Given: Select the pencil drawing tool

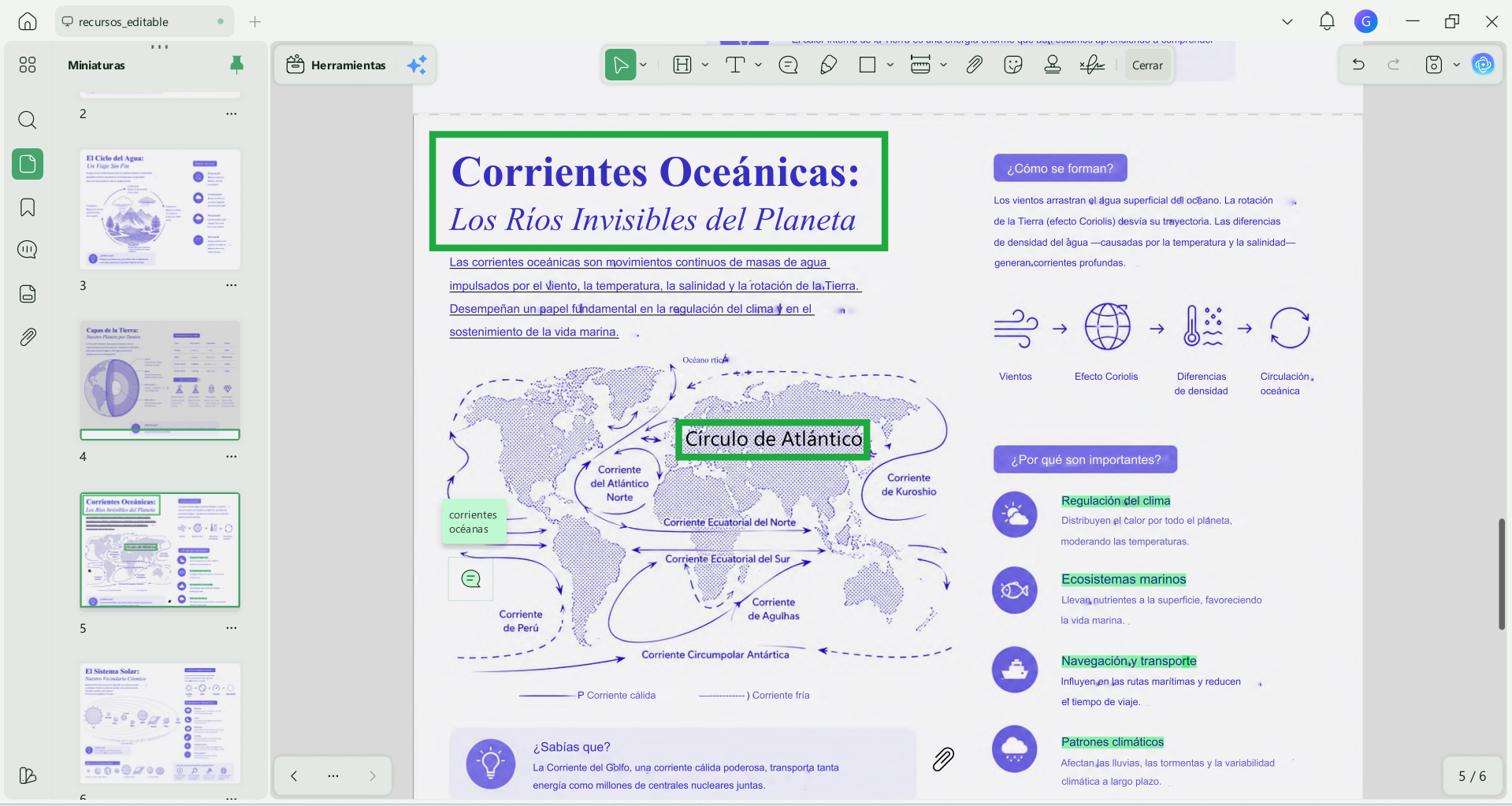Looking at the screenshot, I should (x=828, y=65).
